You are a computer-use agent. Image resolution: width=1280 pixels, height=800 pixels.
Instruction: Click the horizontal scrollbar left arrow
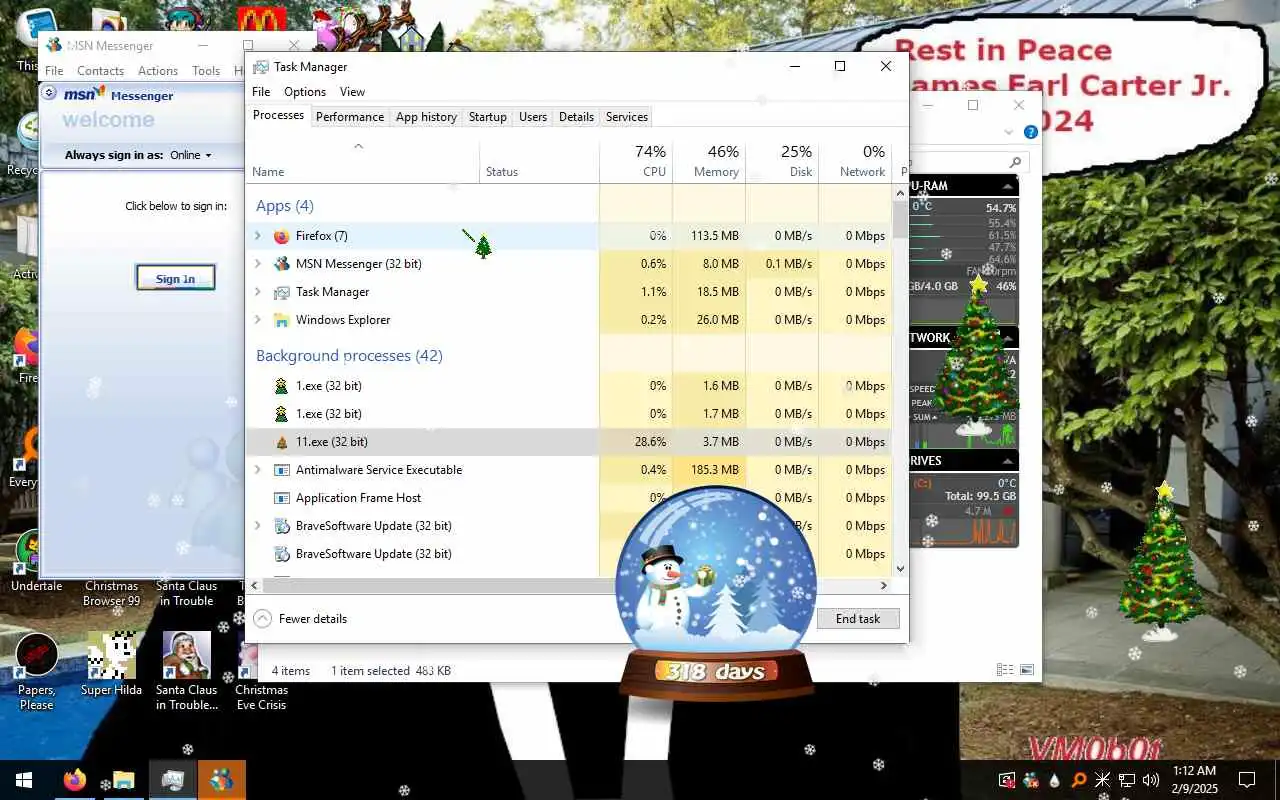click(x=254, y=586)
